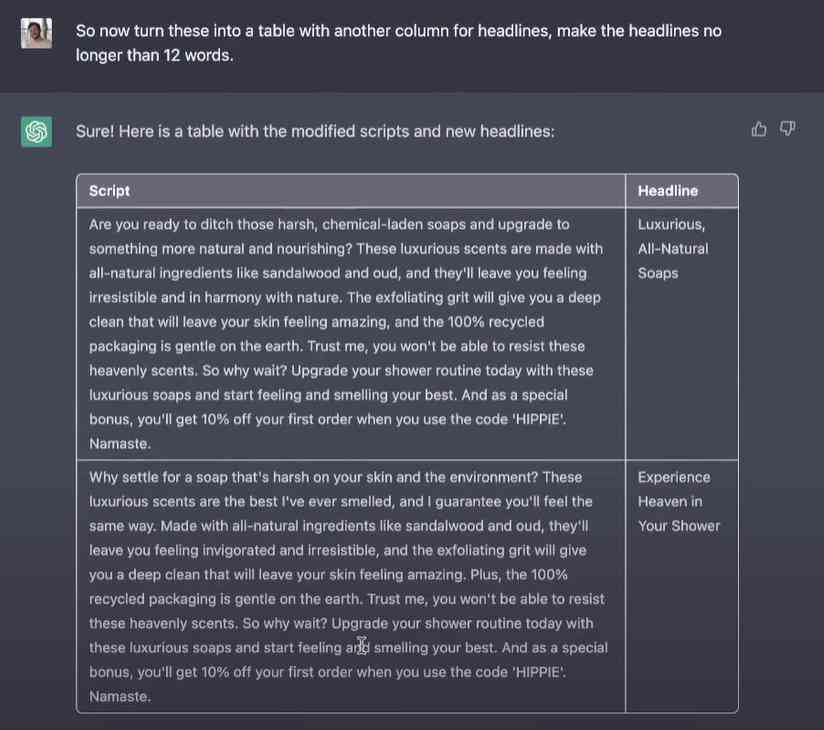Click the first script starting 'Are you ready'

pos(351,334)
